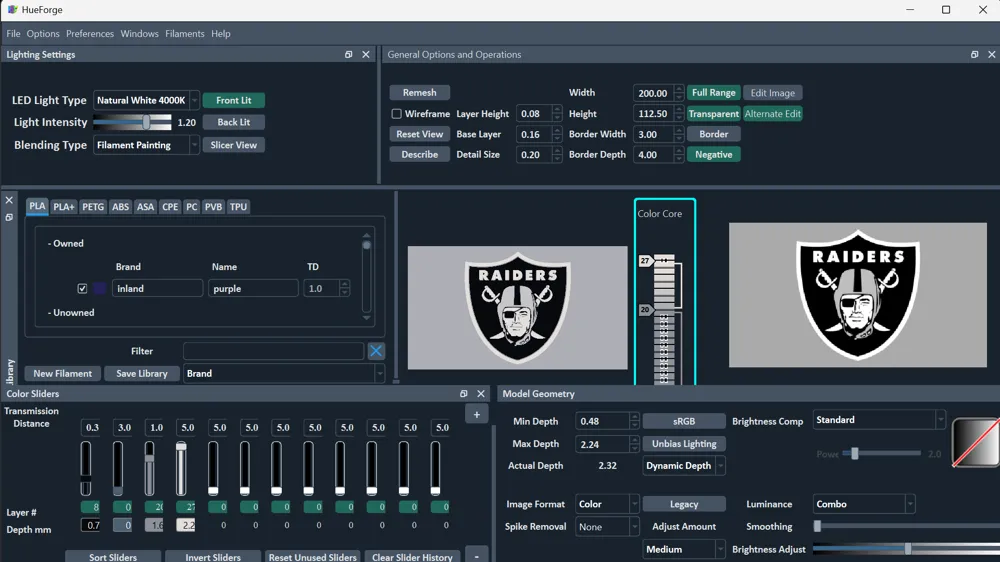Open the Windows menu
This screenshot has height=562, width=1000.
tap(140, 34)
